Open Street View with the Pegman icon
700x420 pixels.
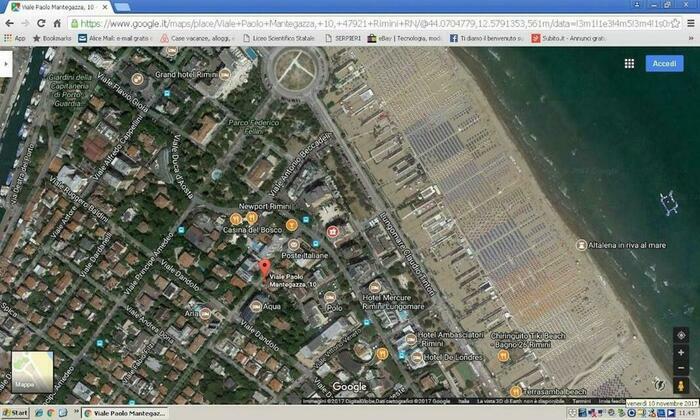[x=681, y=385]
